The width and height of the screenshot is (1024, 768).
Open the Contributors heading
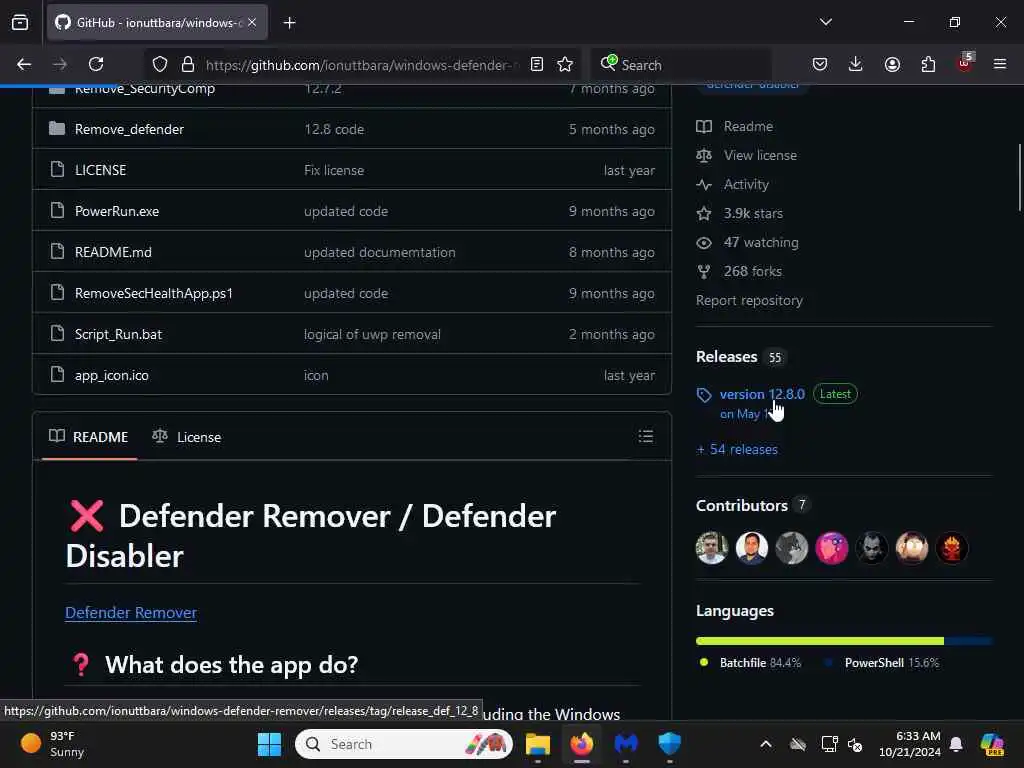point(742,505)
